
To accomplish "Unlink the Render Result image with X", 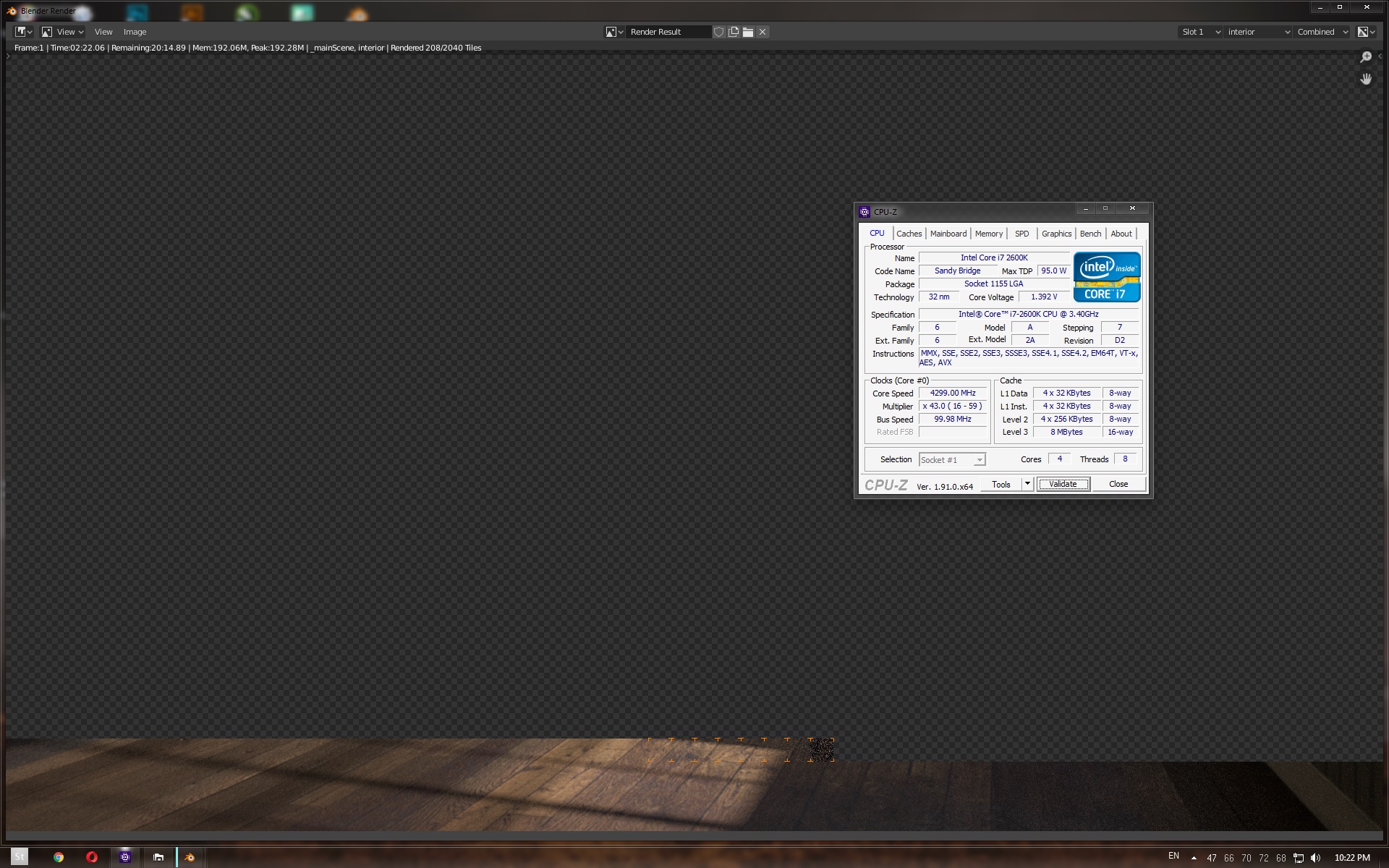I will point(763,32).
